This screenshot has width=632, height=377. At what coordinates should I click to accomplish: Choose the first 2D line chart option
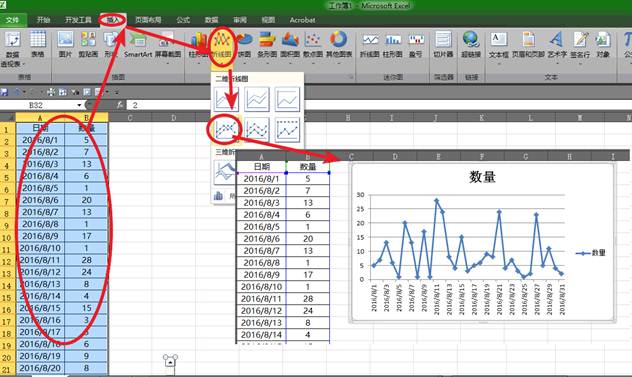[225, 99]
